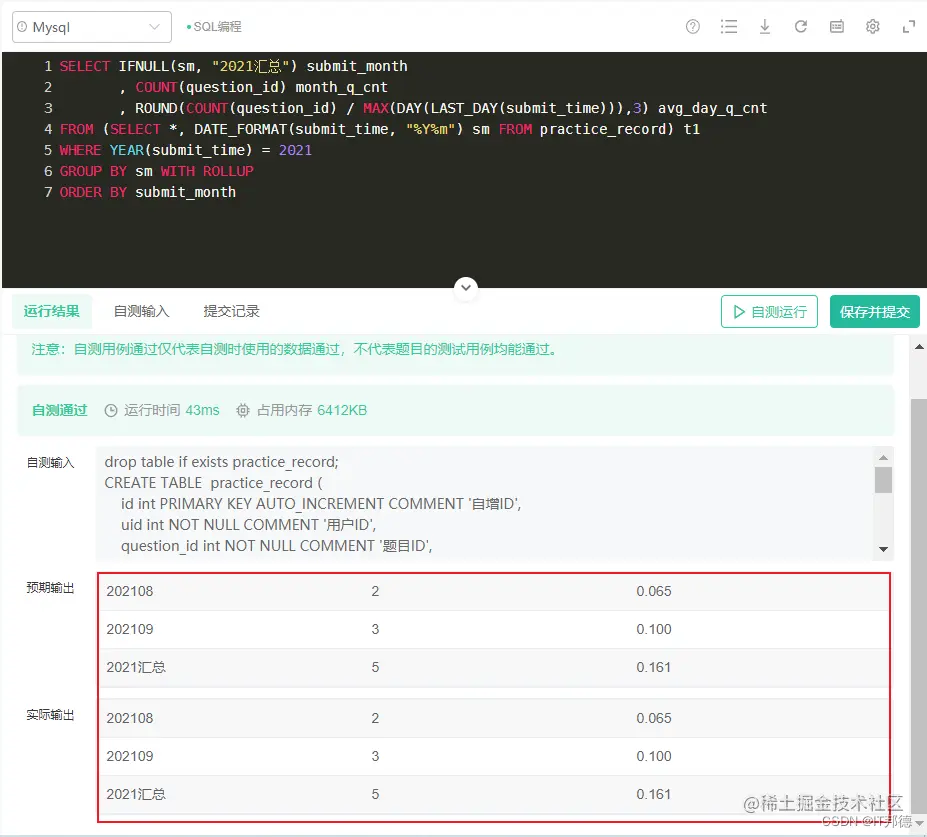
Task: Click the results panel scroll-up arrow
Action: 919,347
